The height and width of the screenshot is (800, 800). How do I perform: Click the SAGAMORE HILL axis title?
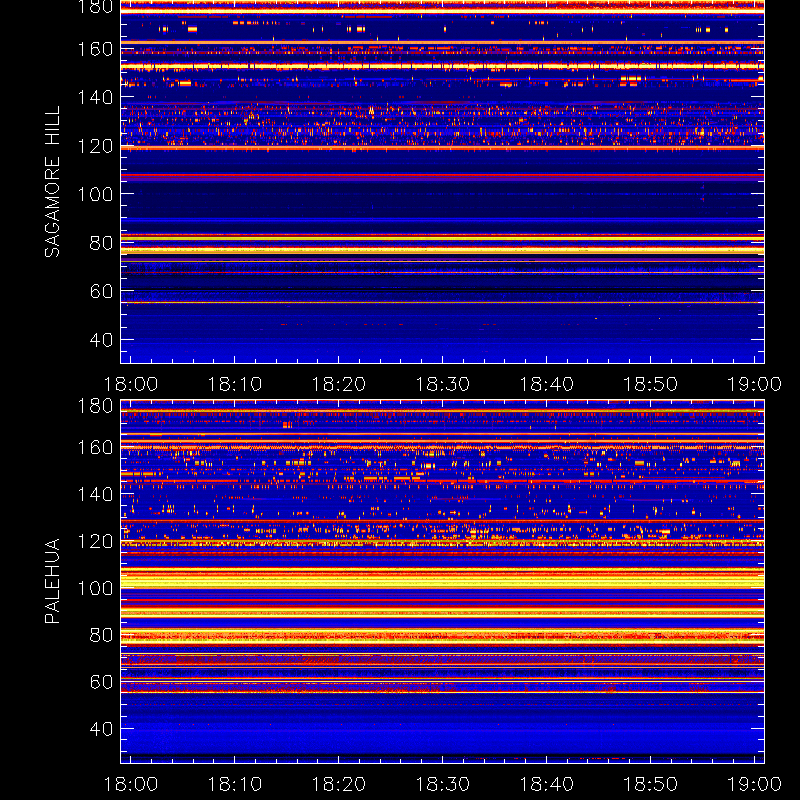[53, 182]
